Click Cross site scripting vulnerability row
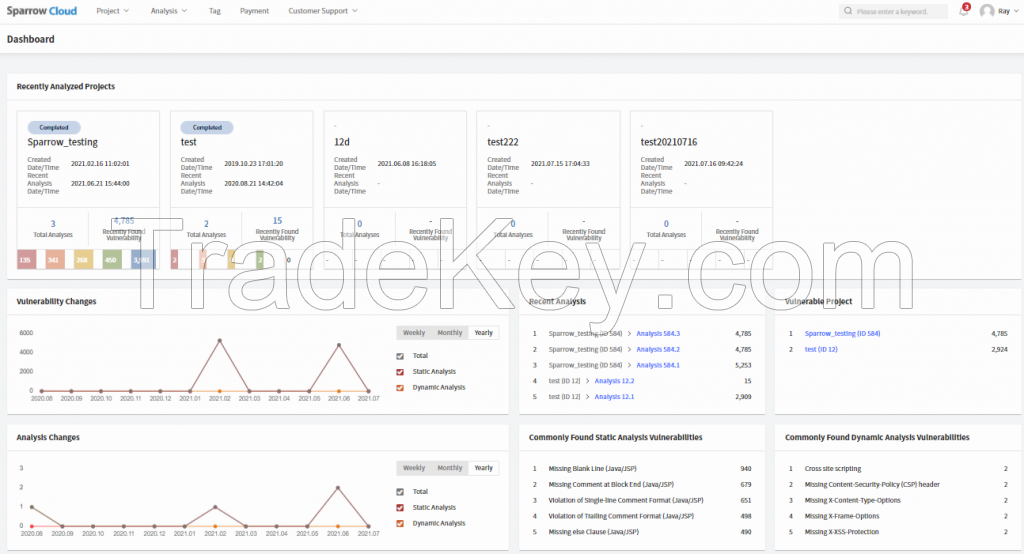 (x=897, y=468)
